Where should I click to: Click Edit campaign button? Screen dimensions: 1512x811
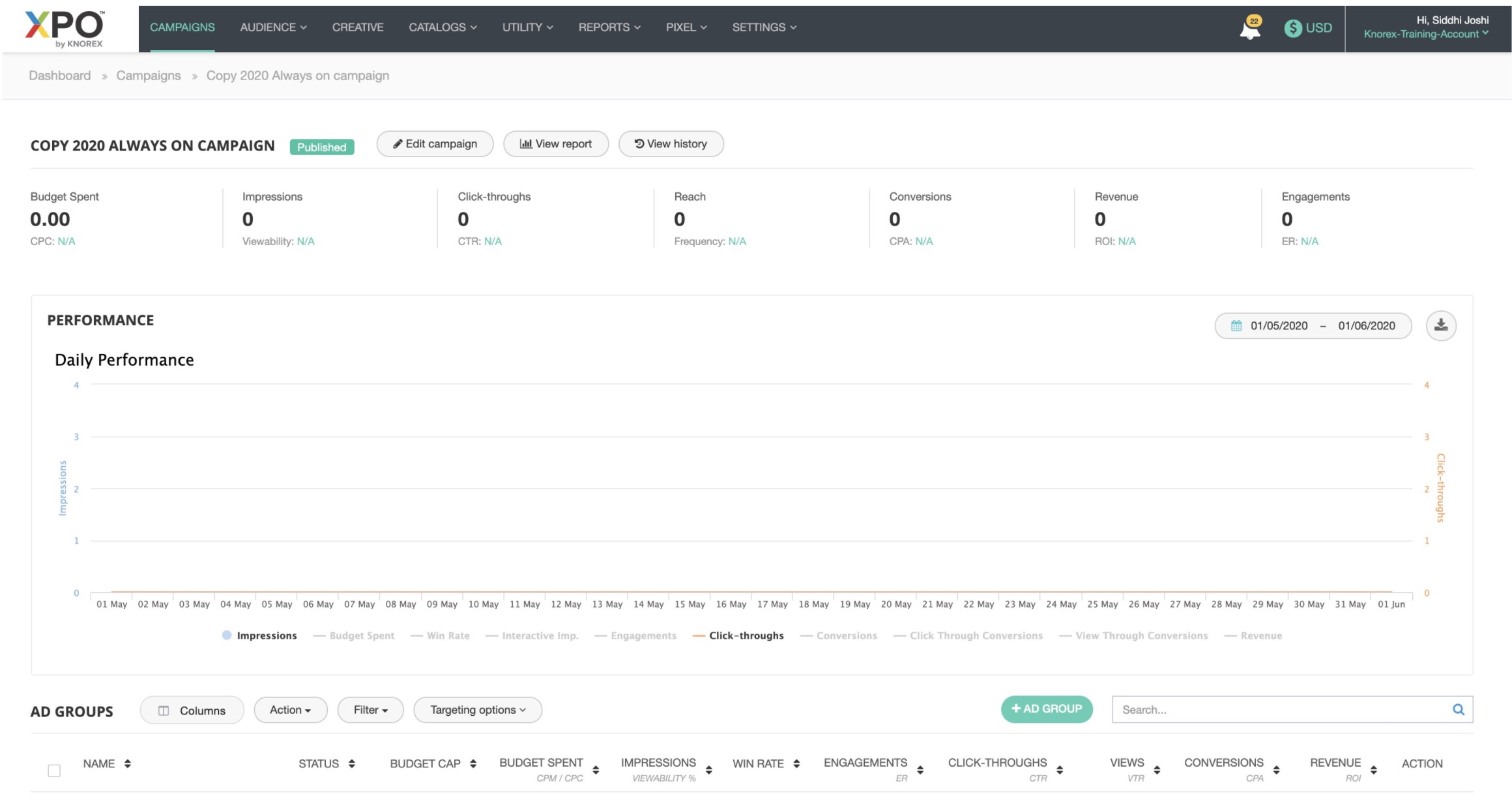(435, 144)
